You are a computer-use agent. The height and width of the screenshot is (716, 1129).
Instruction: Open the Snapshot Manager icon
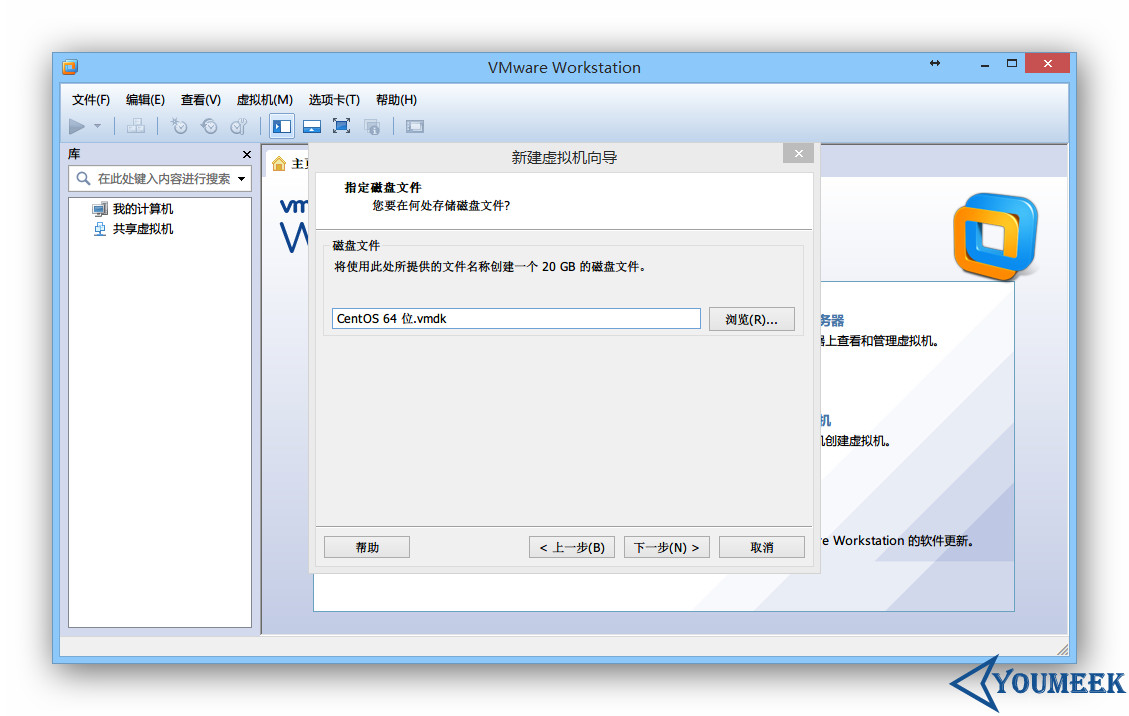pyautogui.click(x=239, y=125)
